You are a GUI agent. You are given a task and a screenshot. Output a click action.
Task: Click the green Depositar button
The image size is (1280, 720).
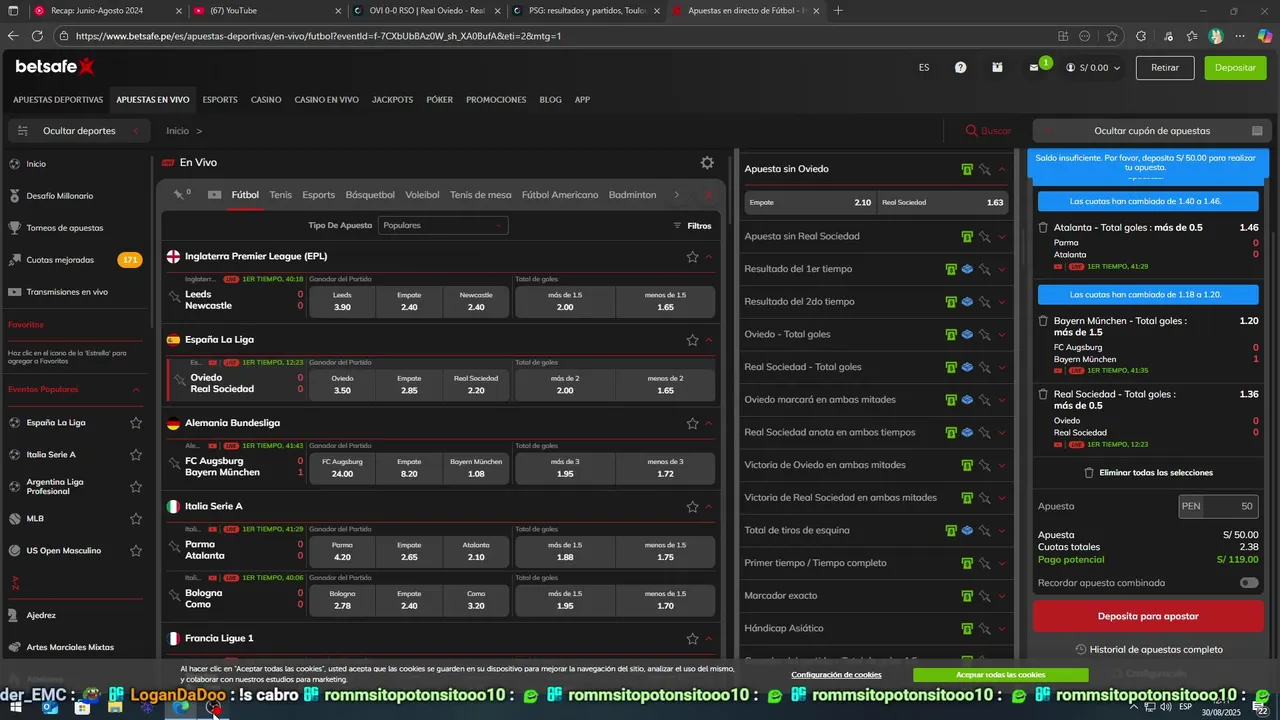tap(1235, 68)
